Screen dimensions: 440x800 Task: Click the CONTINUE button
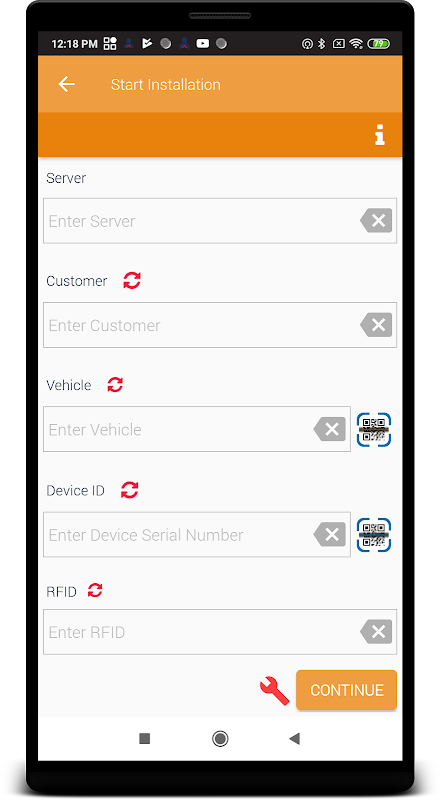tap(346, 690)
